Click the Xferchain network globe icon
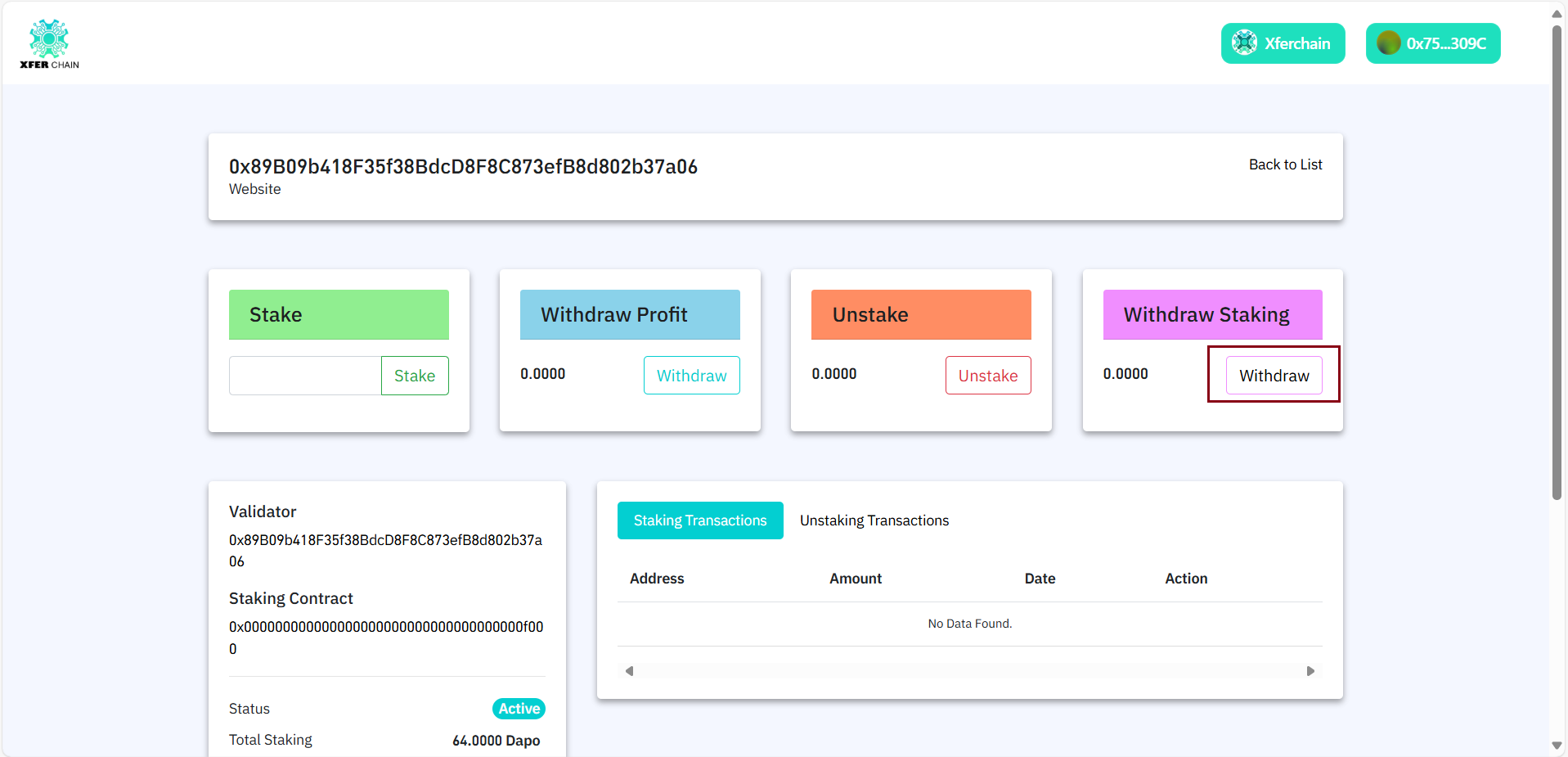Screen dimensions: 1568x757 [1245, 43]
